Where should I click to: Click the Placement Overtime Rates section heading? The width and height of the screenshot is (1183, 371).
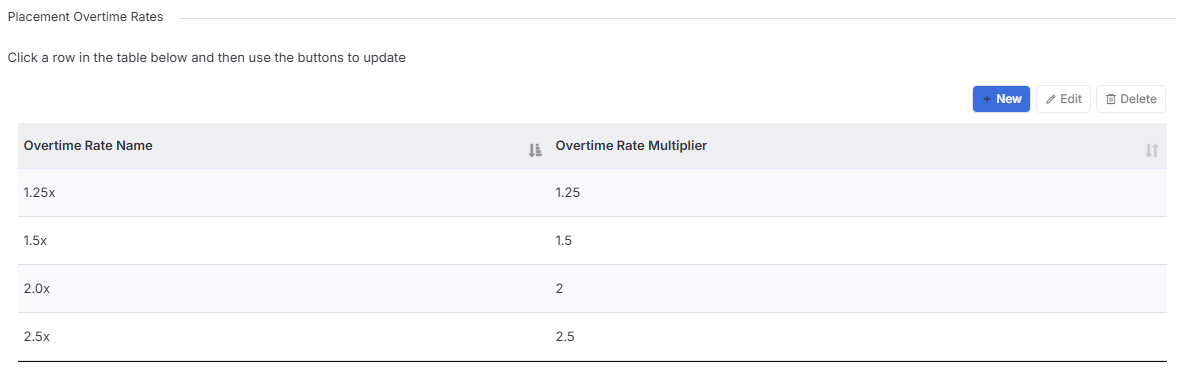(x=85, y=17)
